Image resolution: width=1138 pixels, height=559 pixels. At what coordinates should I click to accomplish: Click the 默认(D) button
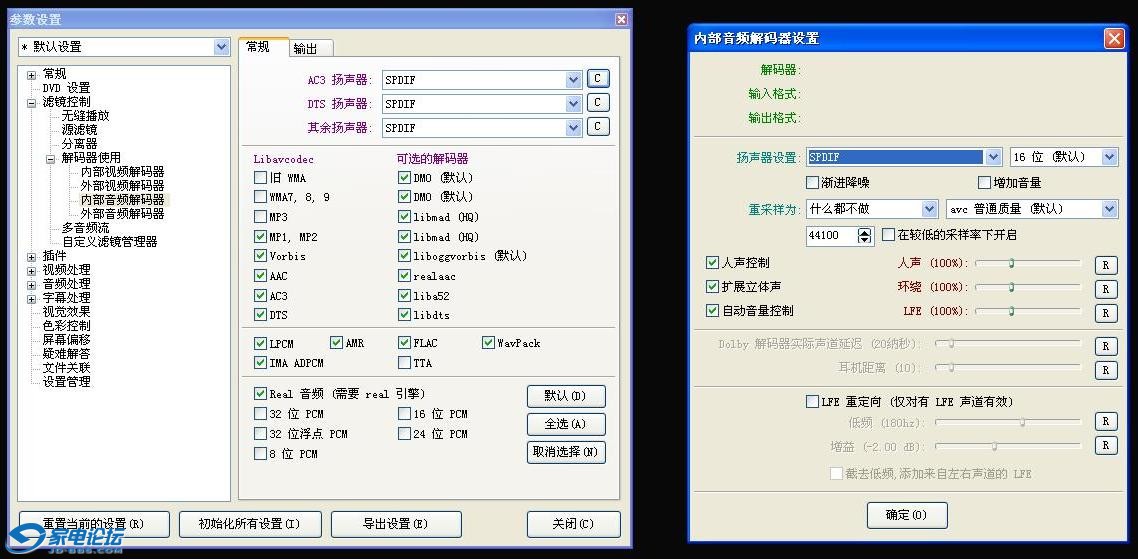[x=566, y=396]
